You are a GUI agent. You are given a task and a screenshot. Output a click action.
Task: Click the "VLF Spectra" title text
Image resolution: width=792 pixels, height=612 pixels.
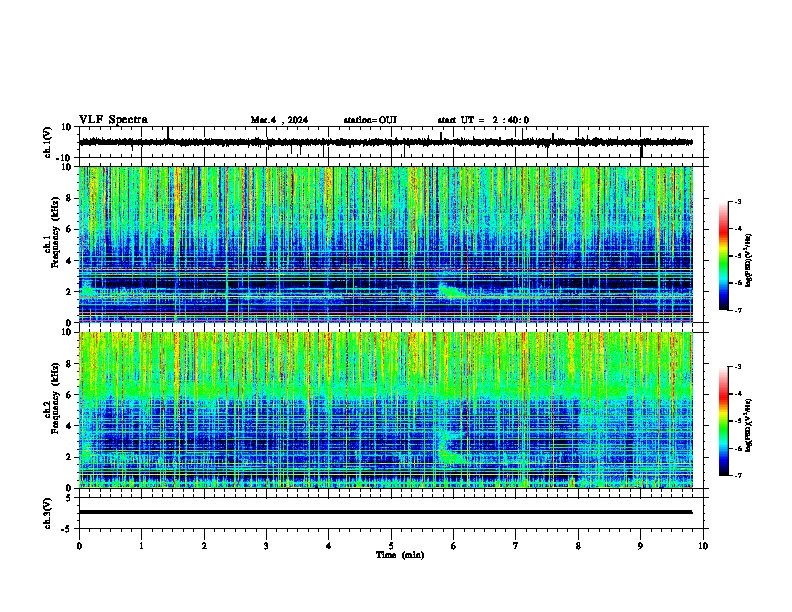coord(113,120)
